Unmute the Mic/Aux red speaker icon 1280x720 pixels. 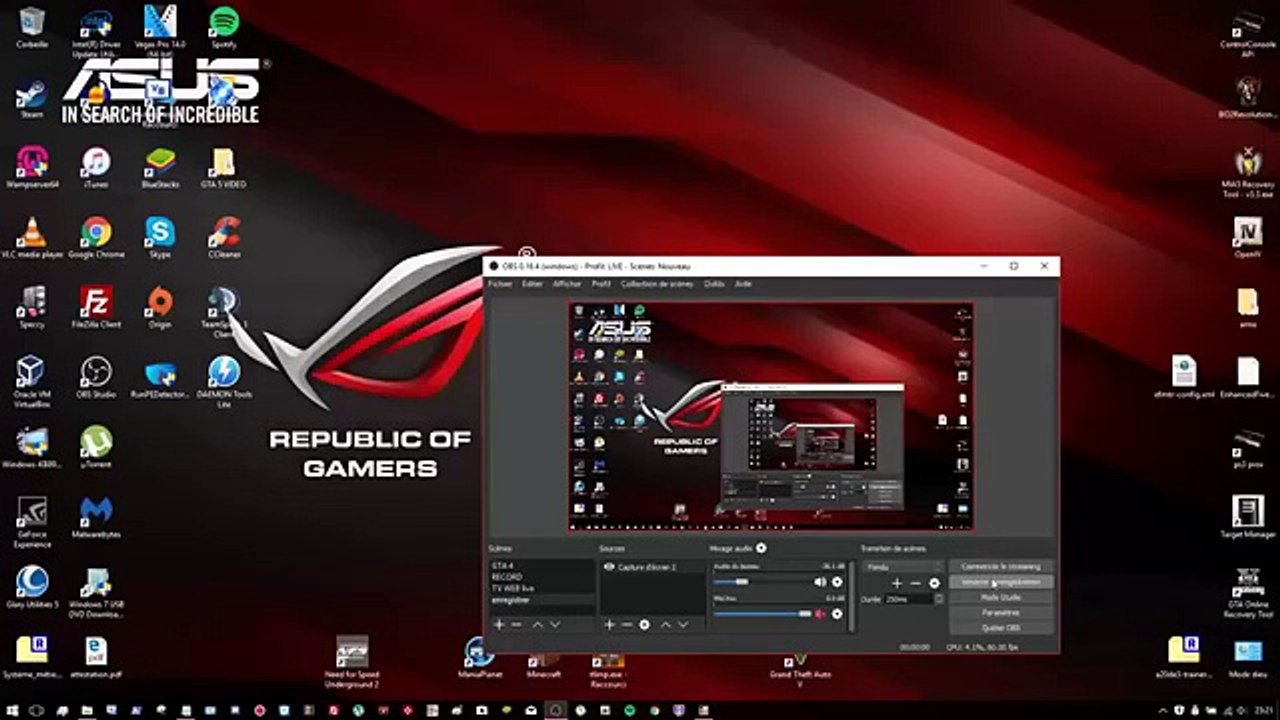[x=821, y=614]
